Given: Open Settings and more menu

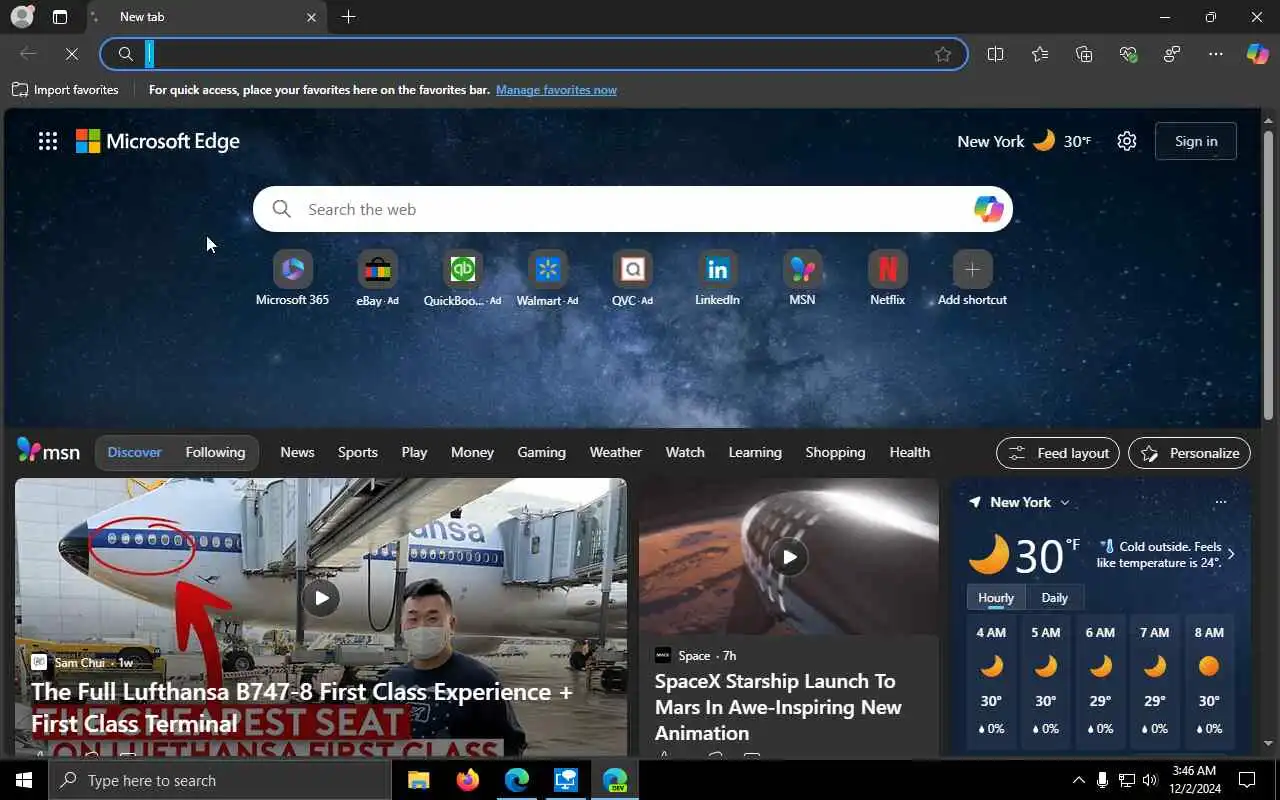Looking at the screenshot, I should (x=1216, y=54).
